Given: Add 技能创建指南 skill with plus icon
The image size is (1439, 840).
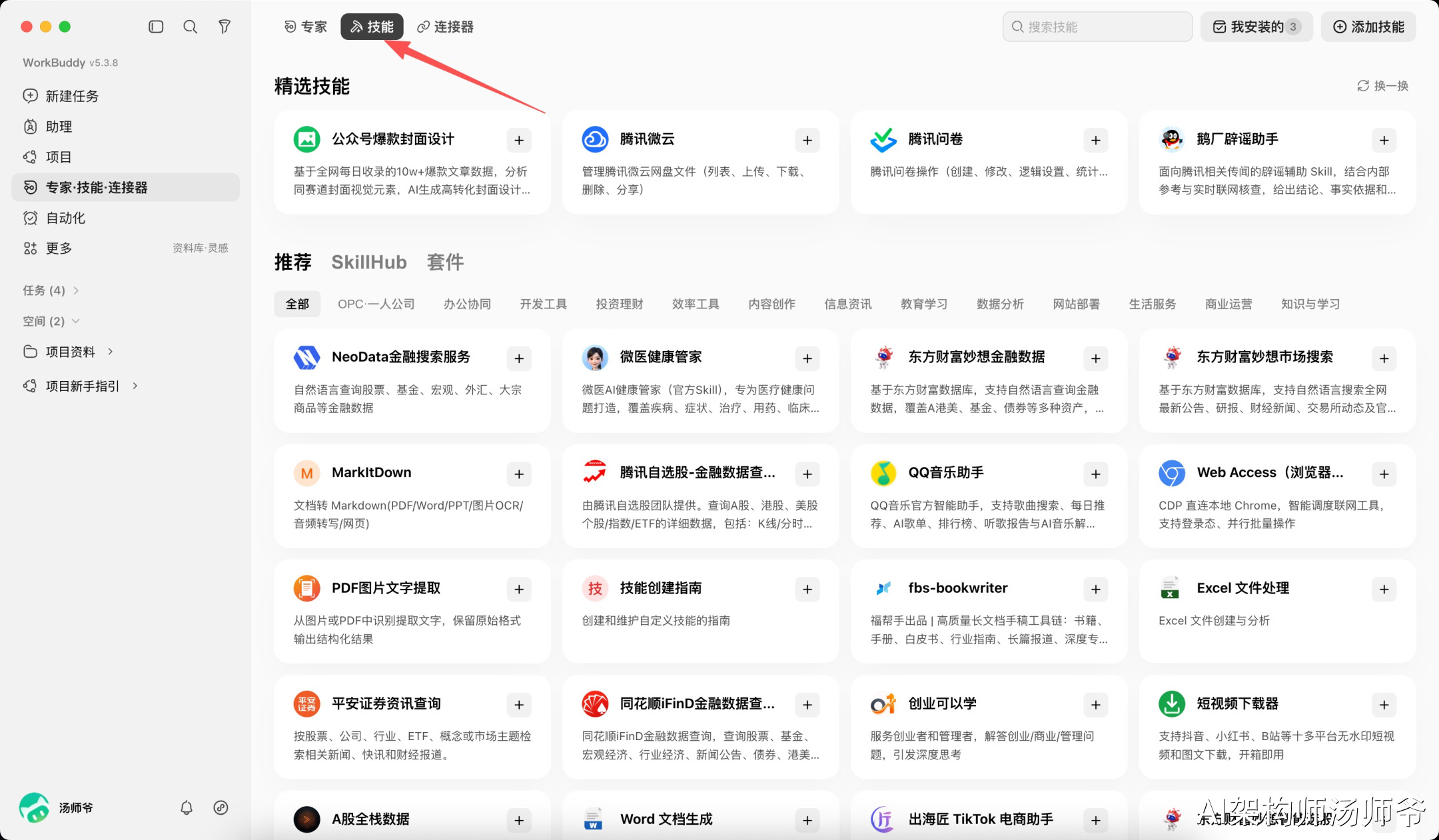Looking at the screenshot, I should click(x=807, y=589).
